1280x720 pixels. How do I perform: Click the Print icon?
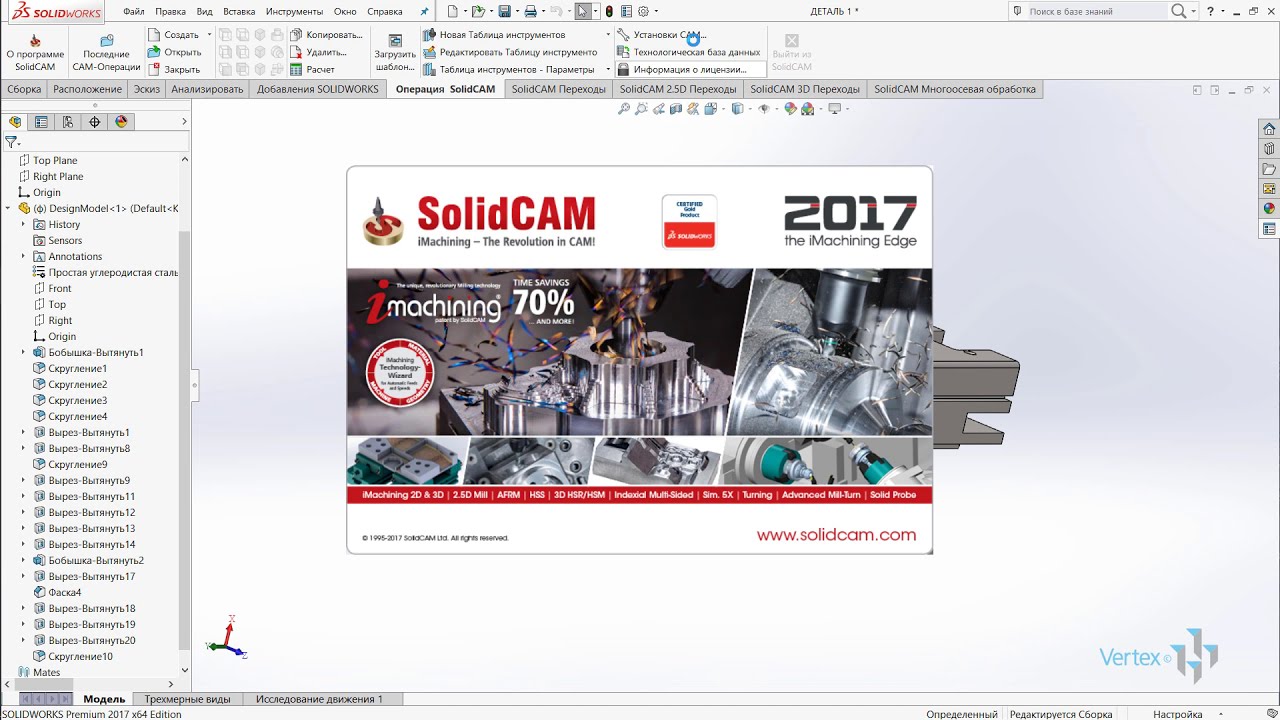click(x=531, y=11)
